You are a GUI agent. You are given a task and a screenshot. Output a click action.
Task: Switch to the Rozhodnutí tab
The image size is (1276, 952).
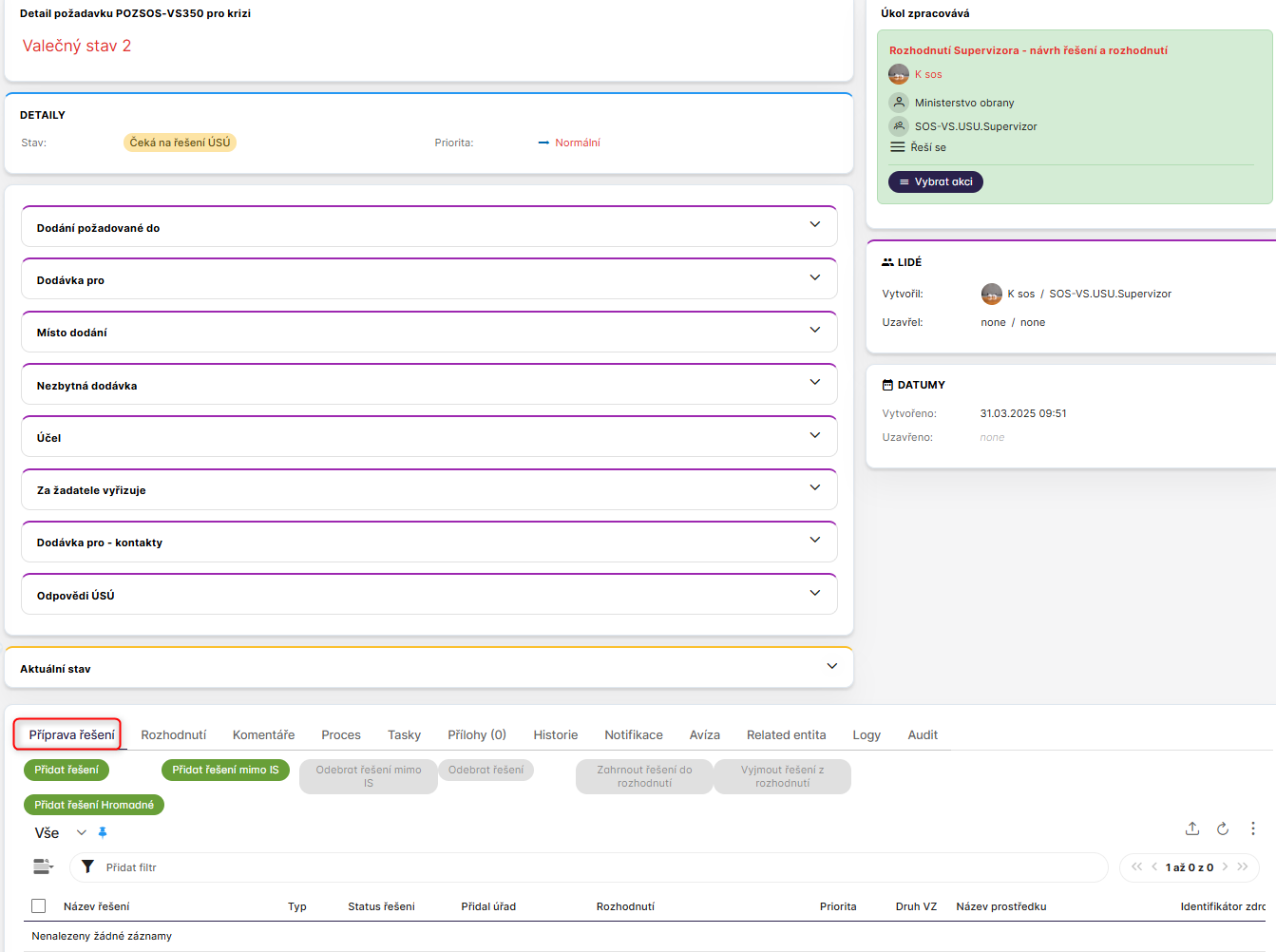[173, 735]
